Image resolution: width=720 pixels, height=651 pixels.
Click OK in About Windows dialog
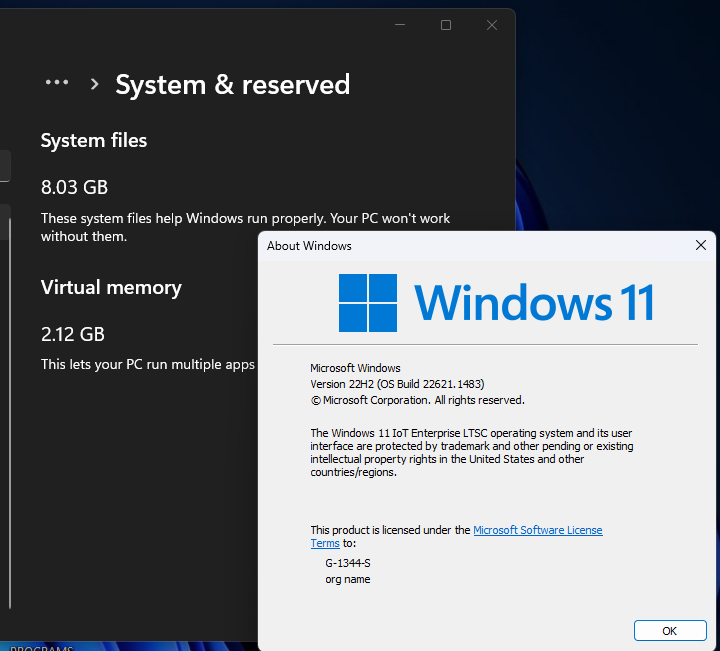point(669,631)
